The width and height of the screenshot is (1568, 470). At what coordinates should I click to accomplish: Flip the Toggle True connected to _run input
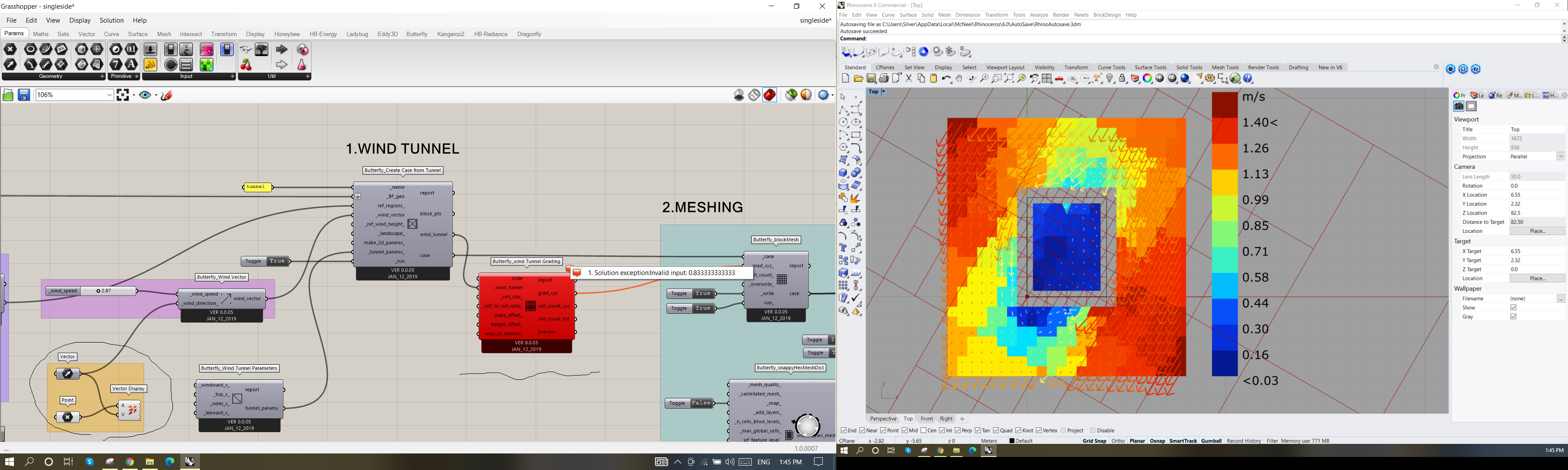pyautogui.click(x=277, y=262)
